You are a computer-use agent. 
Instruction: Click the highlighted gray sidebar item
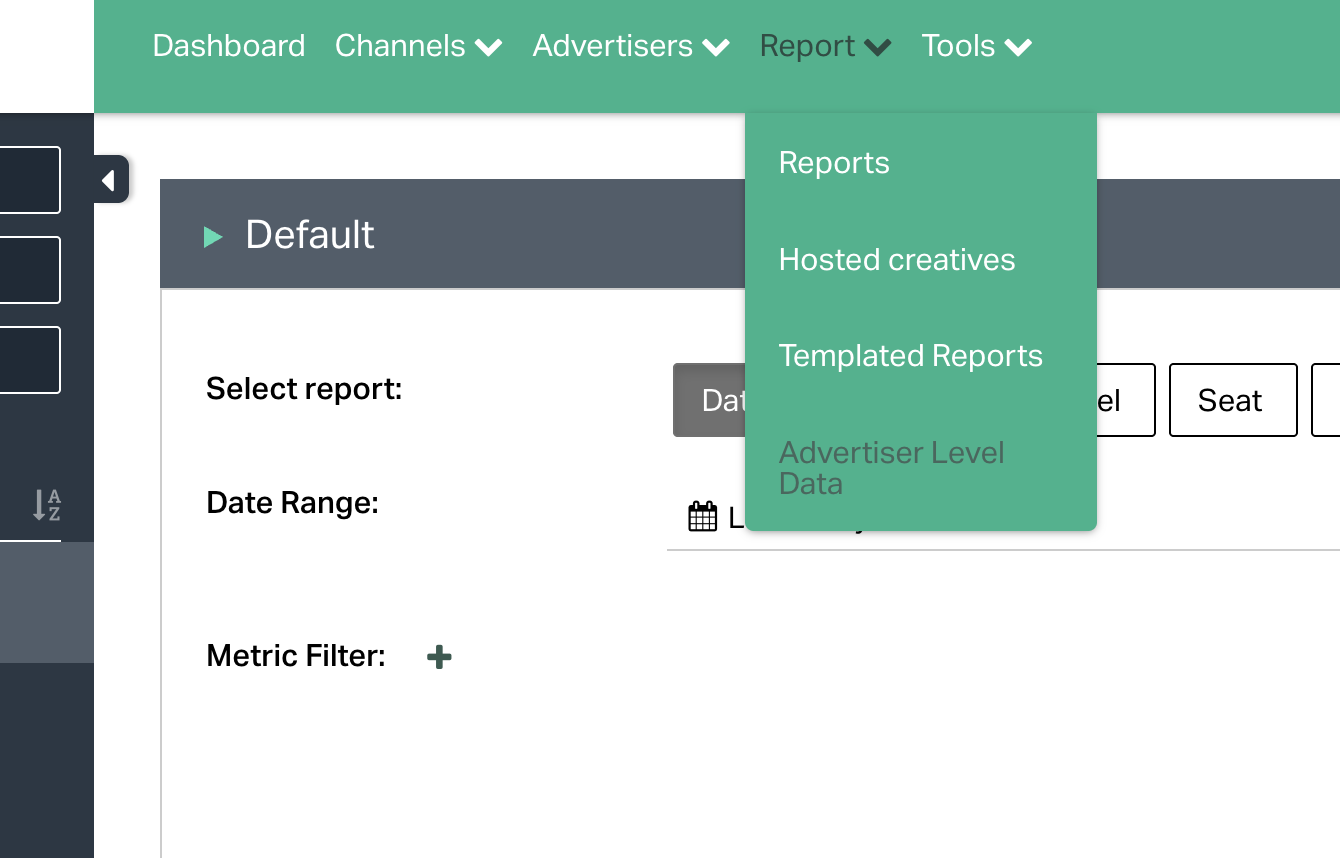pos(47,602)
